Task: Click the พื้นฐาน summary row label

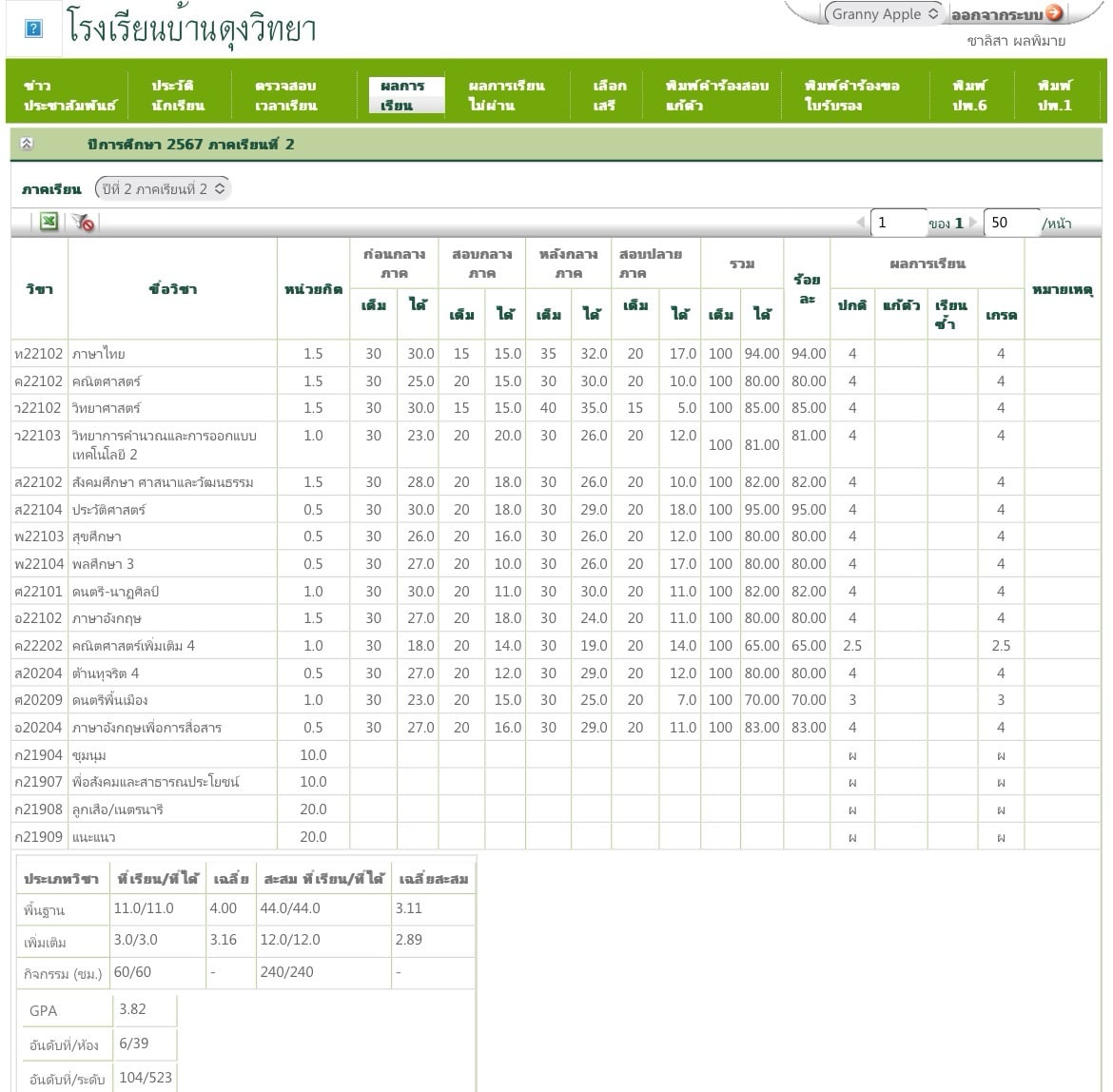Action: 44,909
